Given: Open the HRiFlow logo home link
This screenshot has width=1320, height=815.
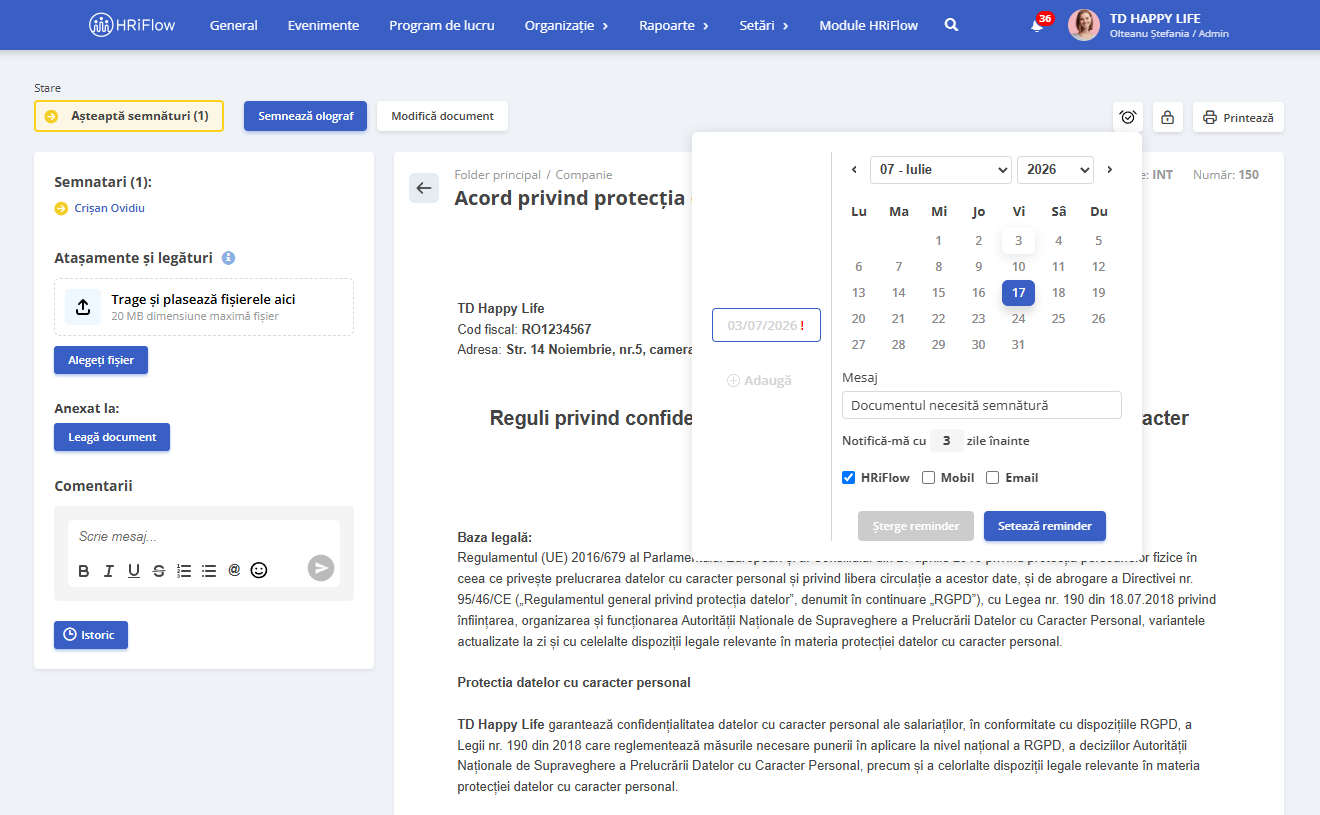Looking at the screenshot, I should (131, 25).
